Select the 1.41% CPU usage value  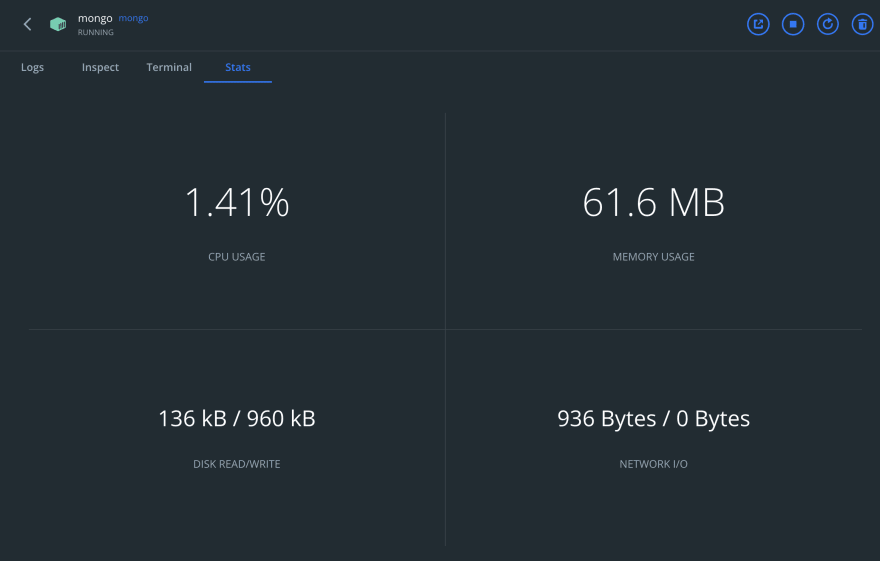[237, 202]
